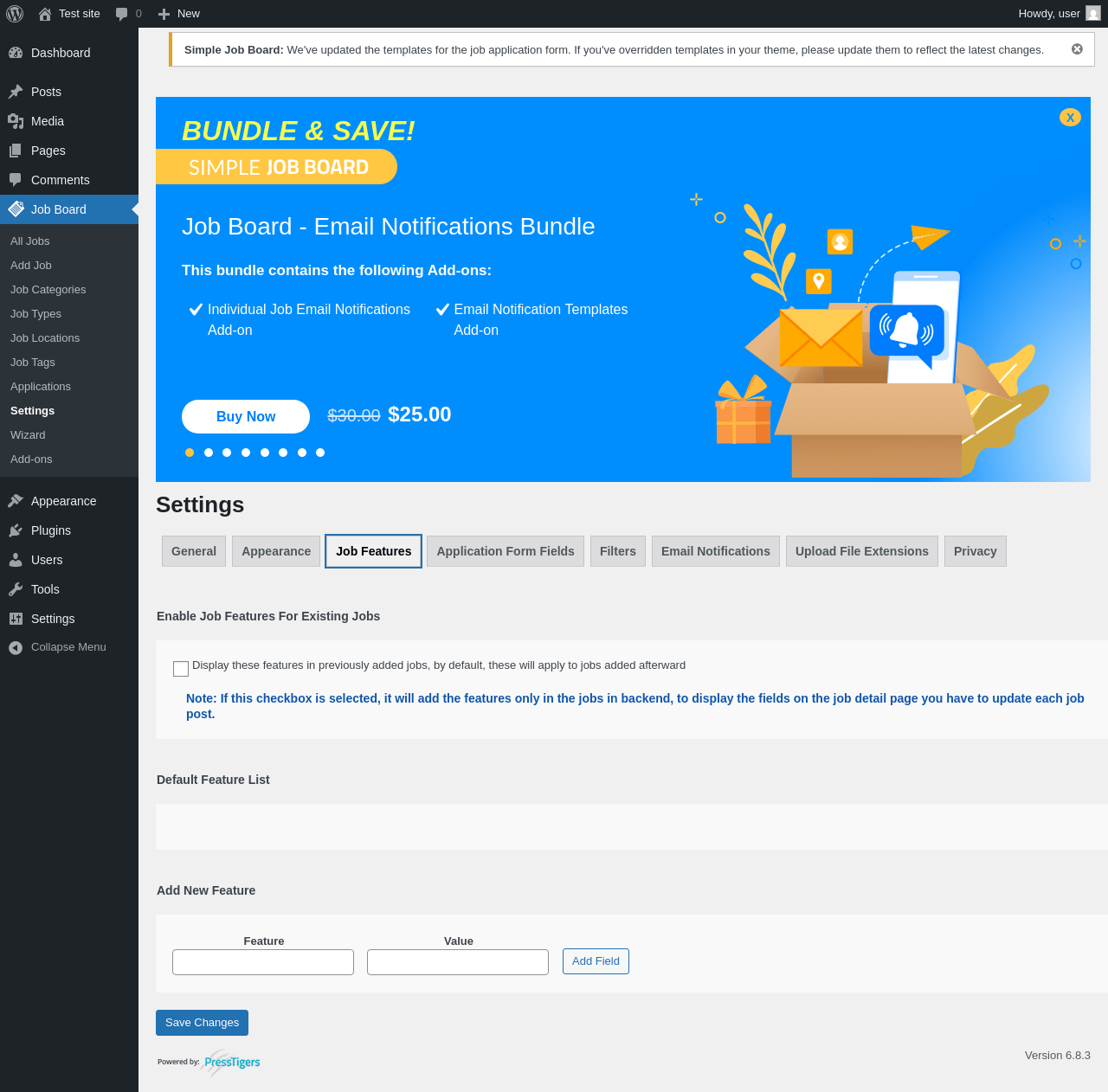
Task: Open the New content menu
Action: point(179,14)
